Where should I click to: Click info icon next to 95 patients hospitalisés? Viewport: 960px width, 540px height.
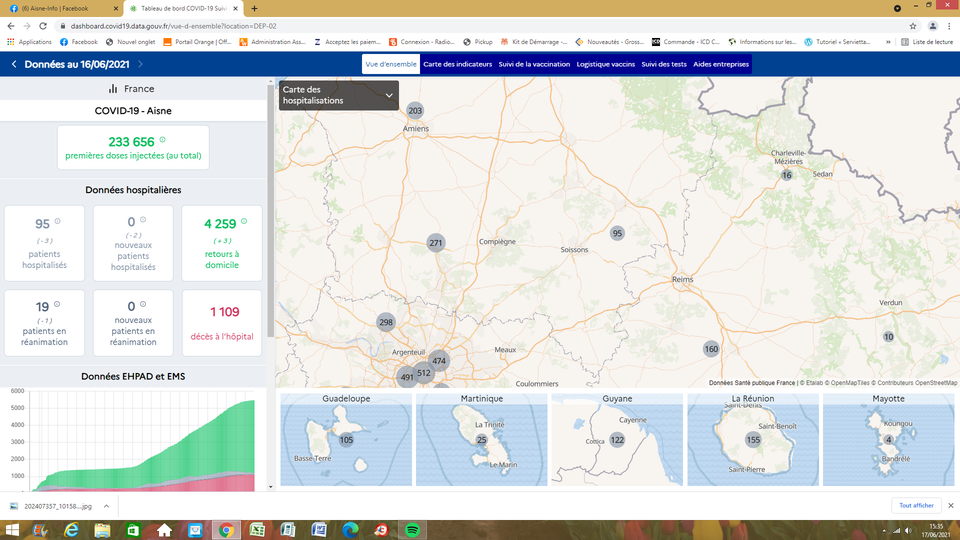[x=57, y=221]
